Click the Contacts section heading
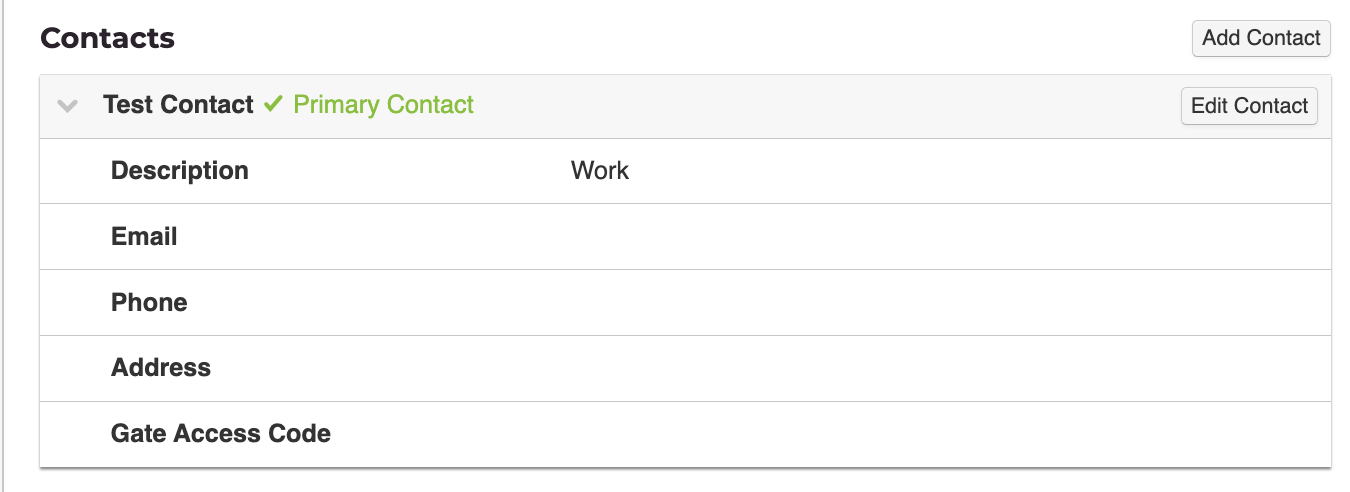This screenshot has height=492, width=1350. coord(107,38)
